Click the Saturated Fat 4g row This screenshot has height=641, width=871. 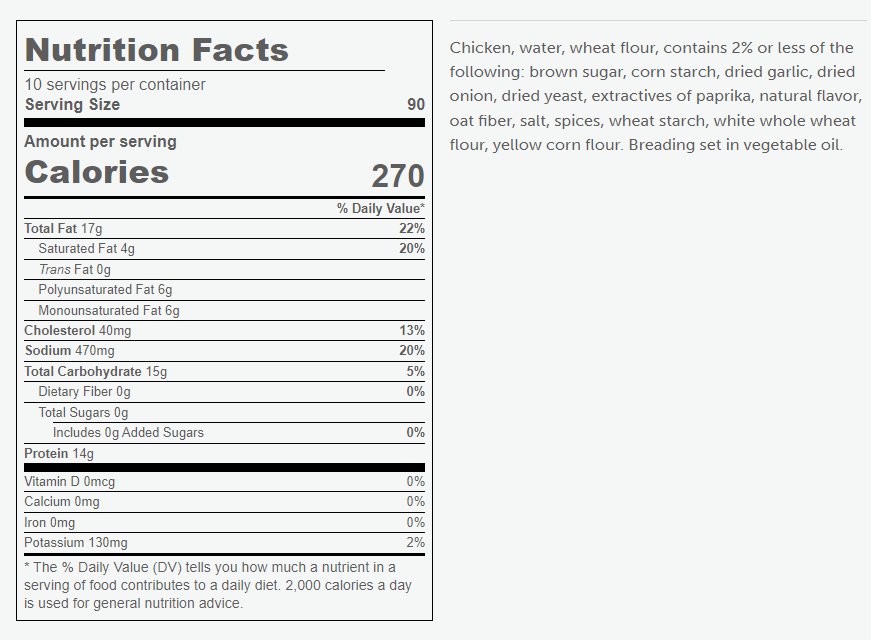pos(224,249)
